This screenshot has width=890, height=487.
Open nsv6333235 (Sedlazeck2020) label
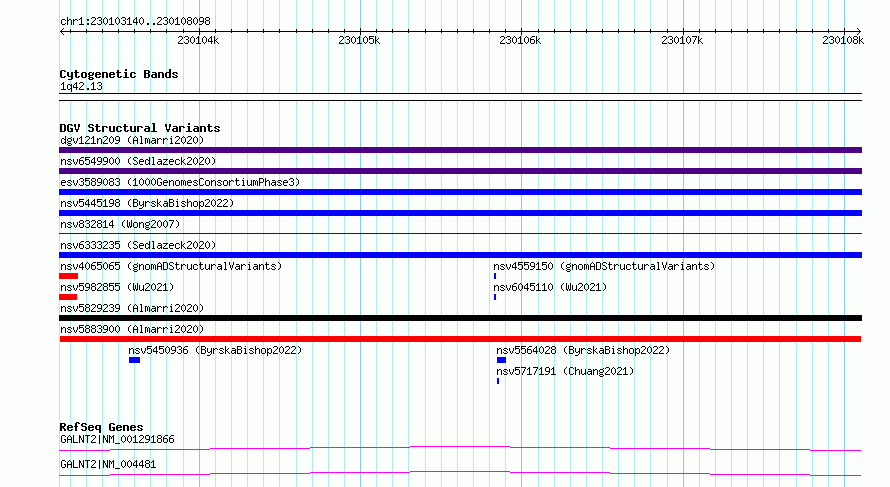tap(138, 245)
